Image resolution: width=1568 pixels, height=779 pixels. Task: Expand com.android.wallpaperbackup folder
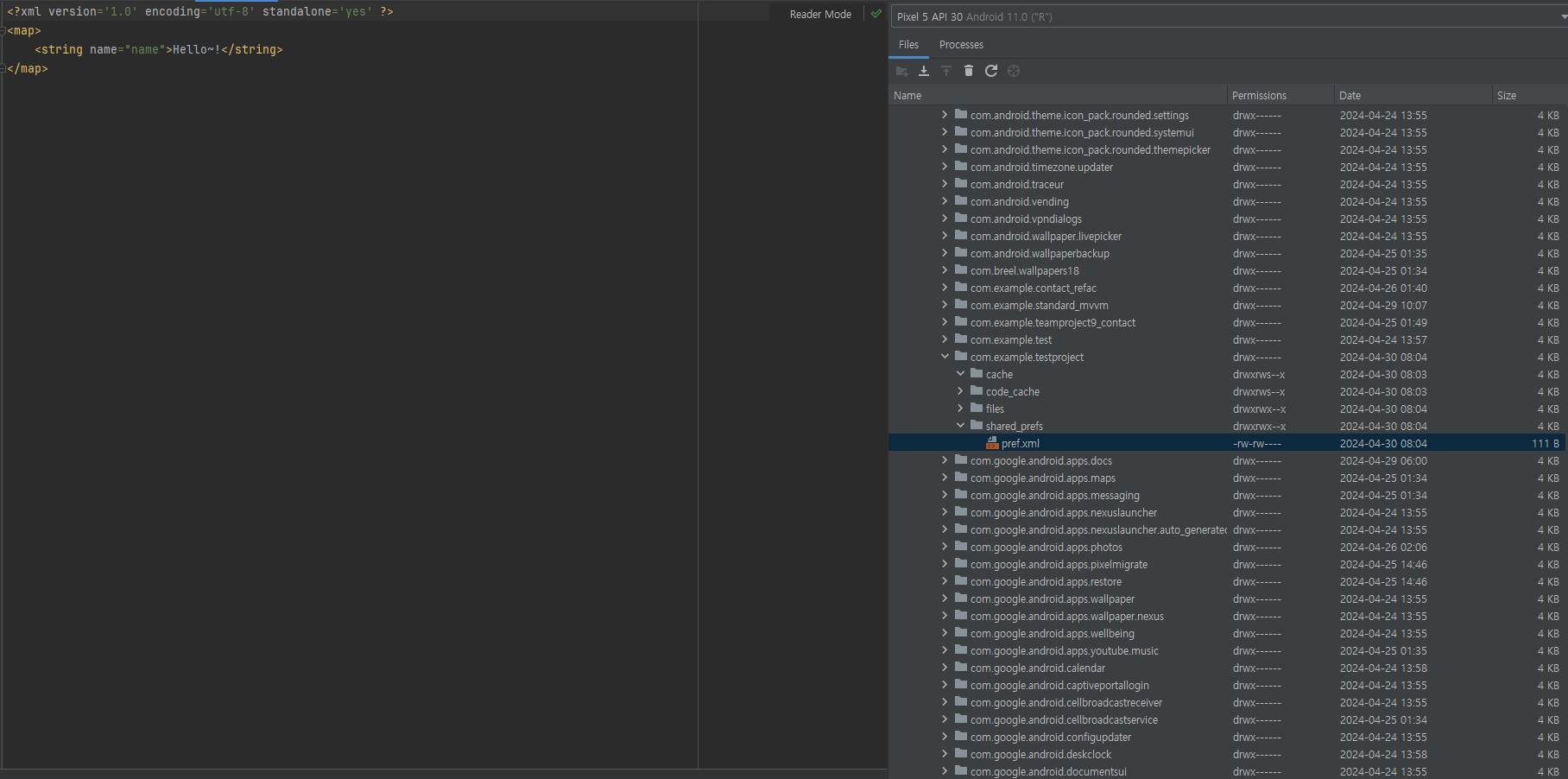[945, 253]
